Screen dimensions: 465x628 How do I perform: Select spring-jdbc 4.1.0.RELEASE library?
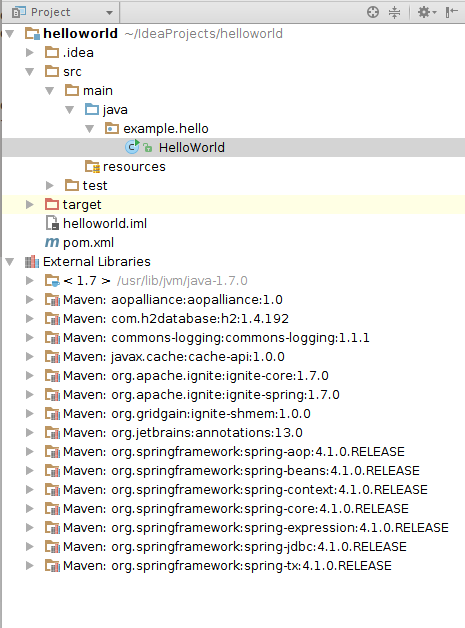click(x=235, y=547)
